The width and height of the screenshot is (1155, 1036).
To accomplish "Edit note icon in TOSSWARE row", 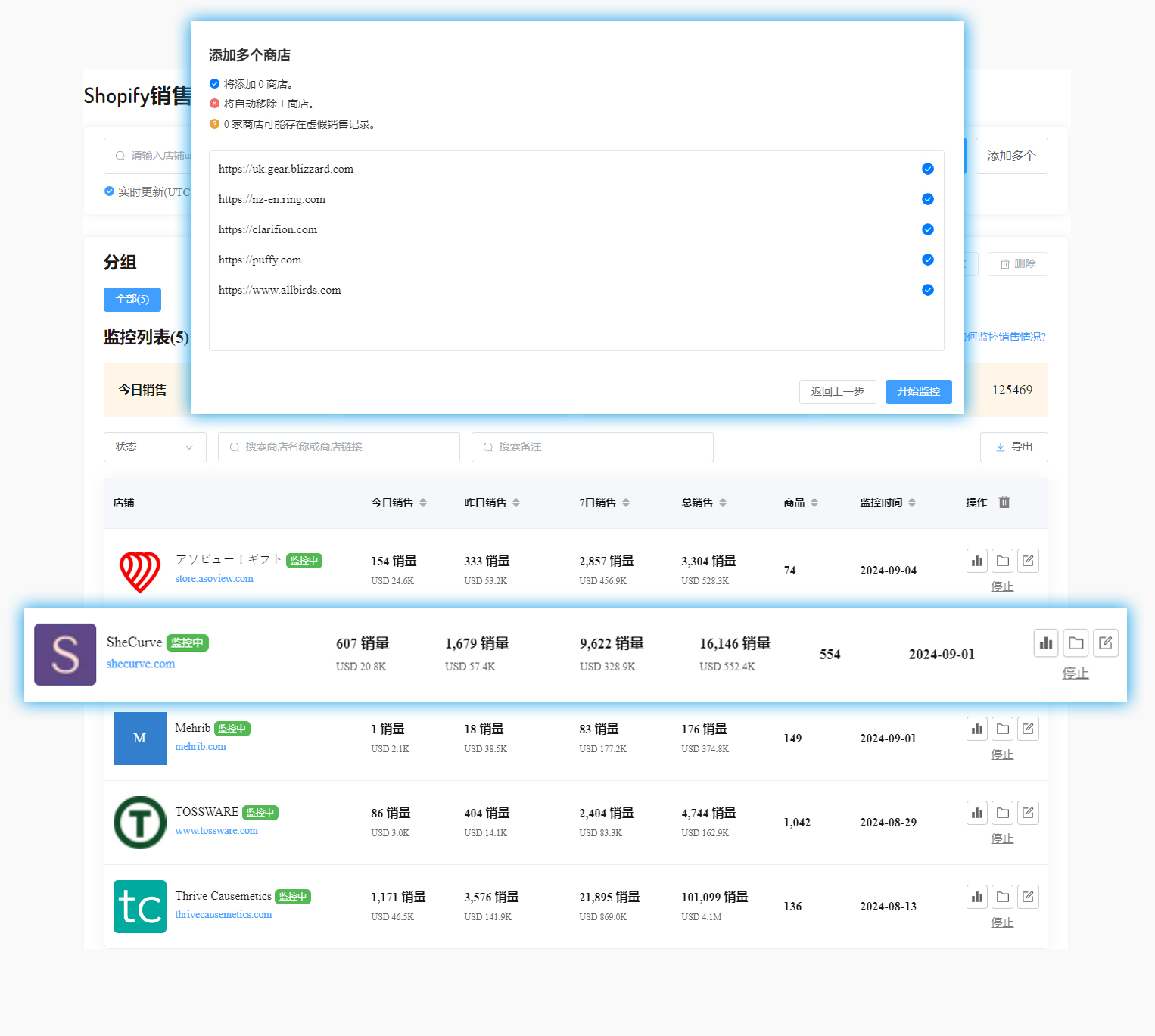I will (1028, 813).
